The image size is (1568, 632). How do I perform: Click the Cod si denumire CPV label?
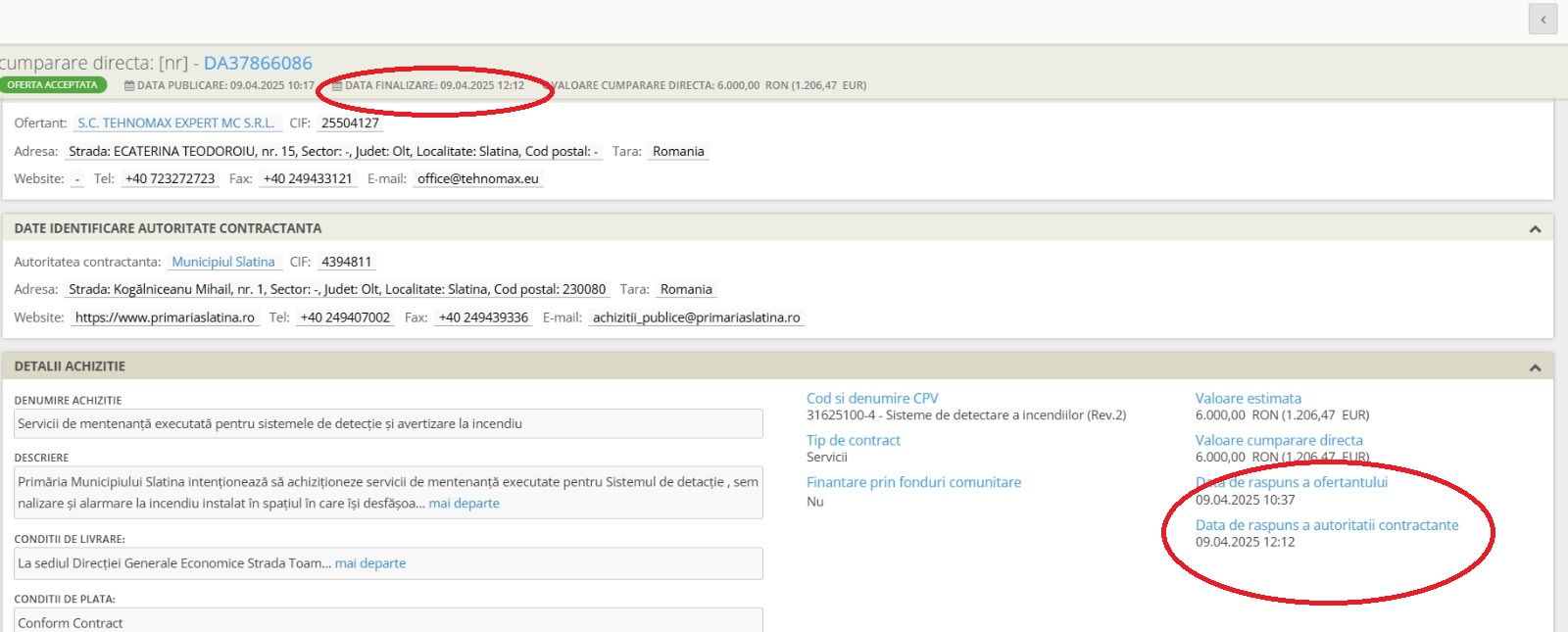[x=872, y=399]
